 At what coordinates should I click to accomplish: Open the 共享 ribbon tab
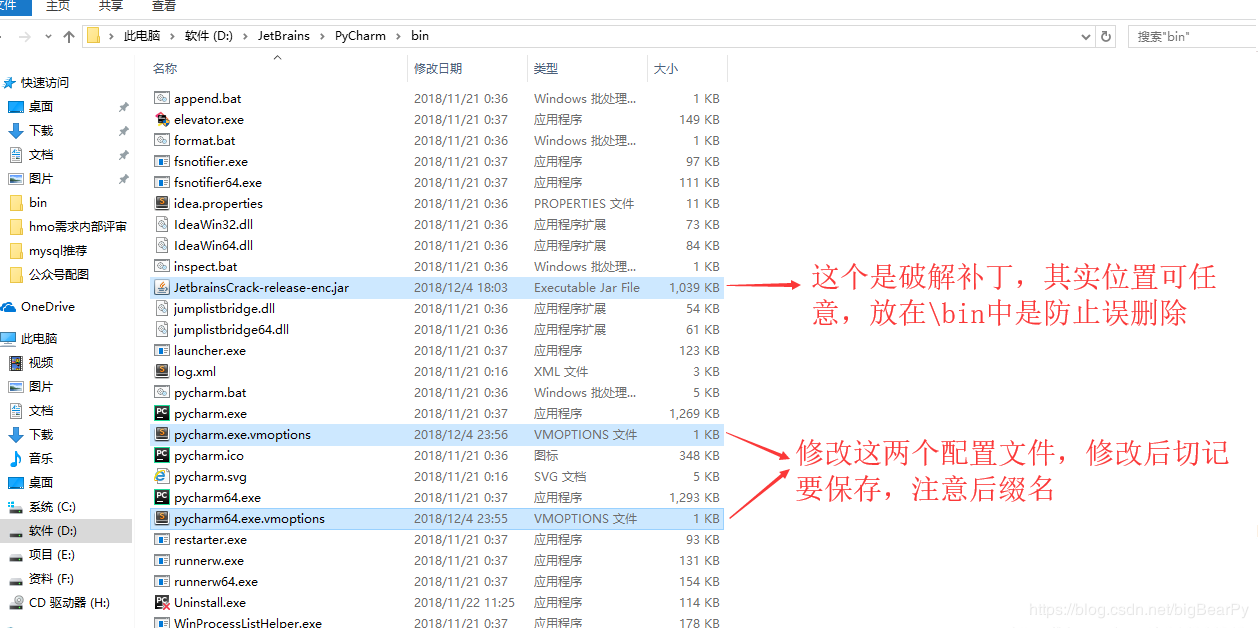tap(111, 6)
